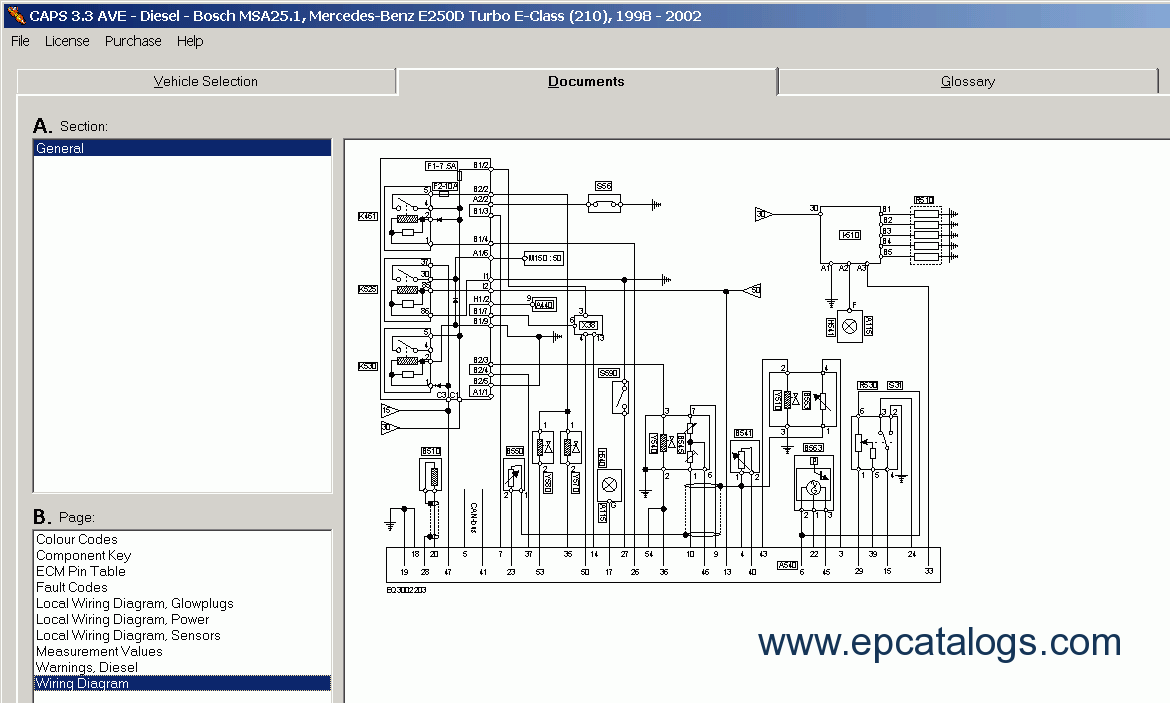Select General in the Section list
This screenshot has width=1170, height=703.
(x=183, y=148)
